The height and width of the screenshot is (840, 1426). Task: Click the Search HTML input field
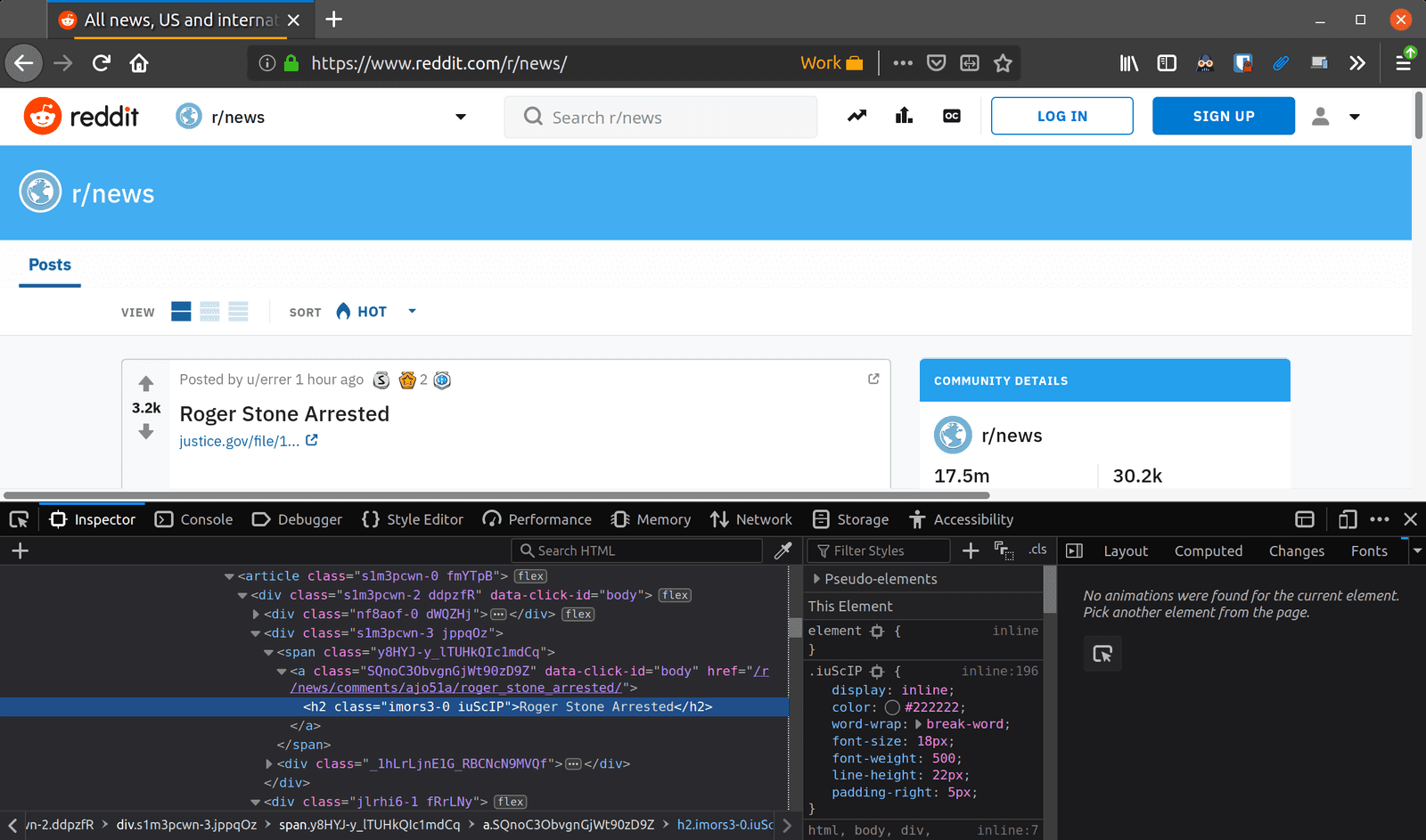pos(636,550)
